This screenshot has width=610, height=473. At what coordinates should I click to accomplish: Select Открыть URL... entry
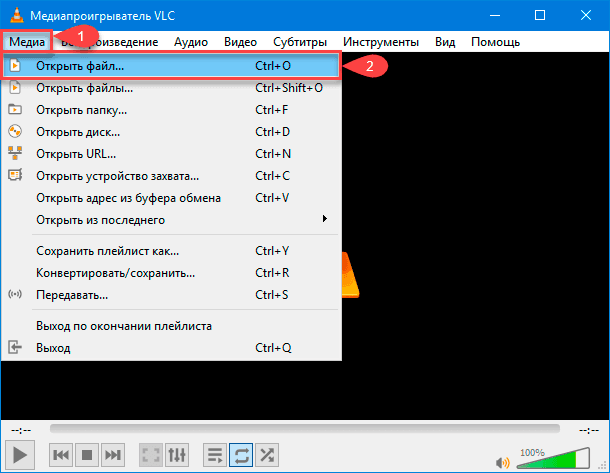pyautogui.click(x=171, y=154)
